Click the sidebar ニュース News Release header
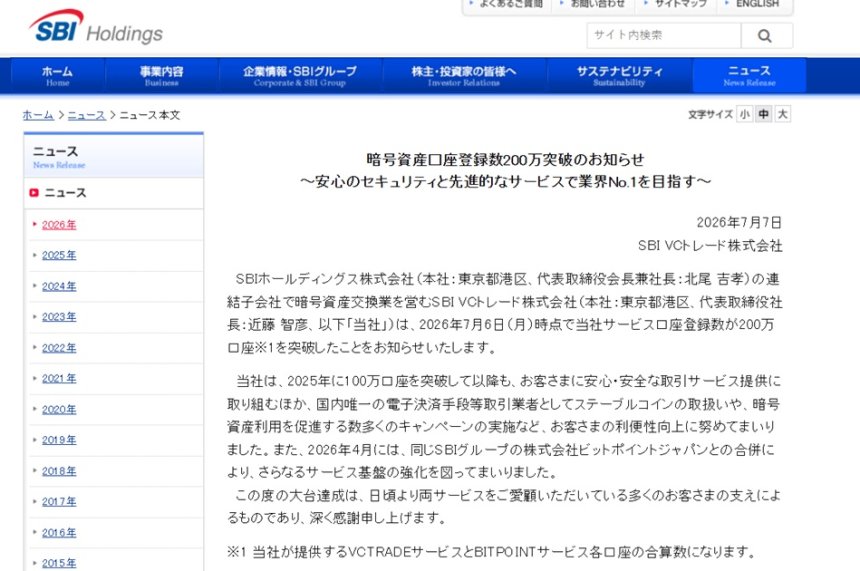 (x=114, y=156)
